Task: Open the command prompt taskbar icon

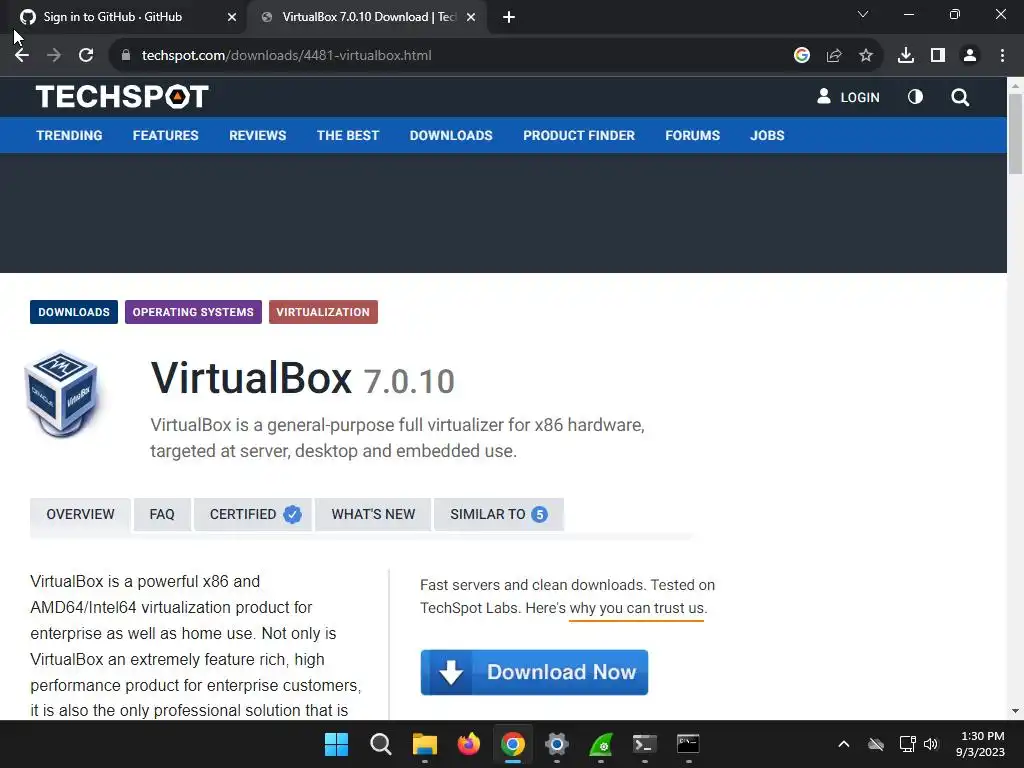Action: pos(688,744)
